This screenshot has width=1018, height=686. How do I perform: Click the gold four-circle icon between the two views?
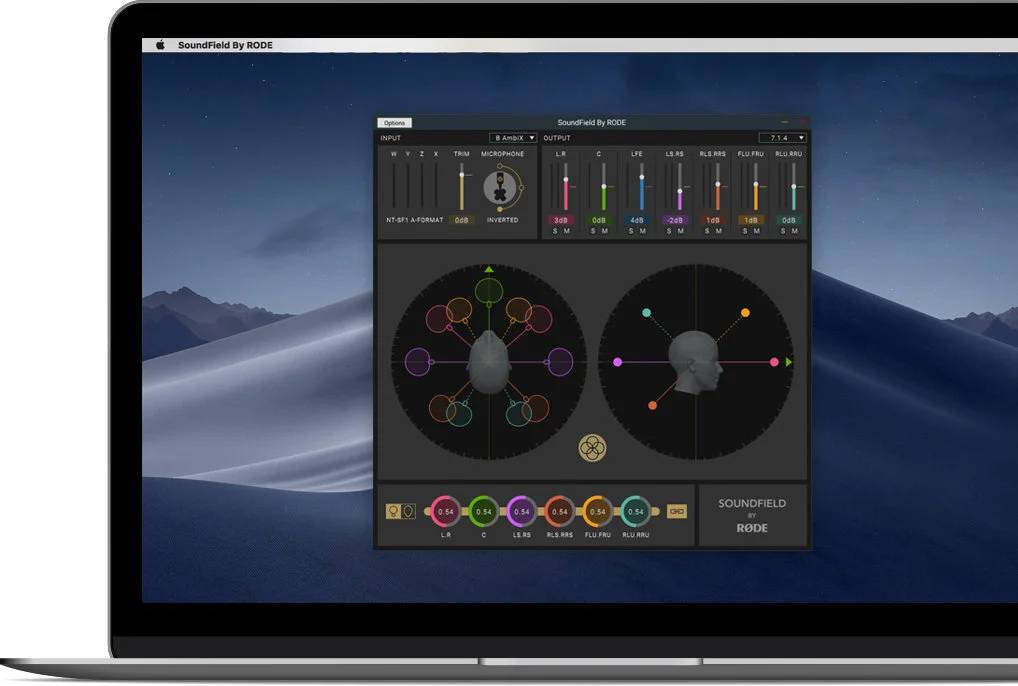click(592, 448)
